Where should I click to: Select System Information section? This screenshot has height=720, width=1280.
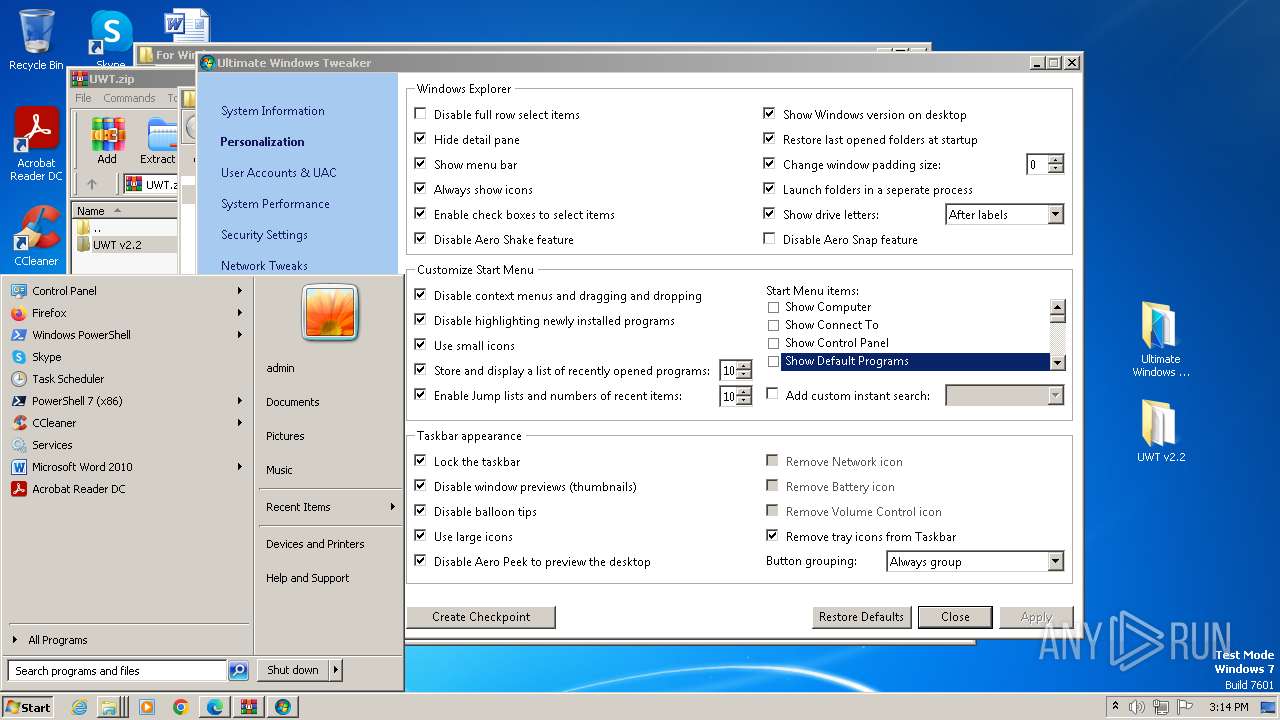272,111
